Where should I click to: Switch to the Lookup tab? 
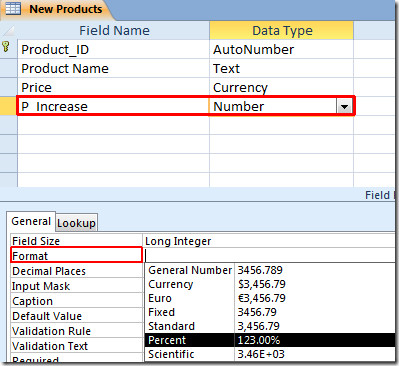(x=76, y=223)
